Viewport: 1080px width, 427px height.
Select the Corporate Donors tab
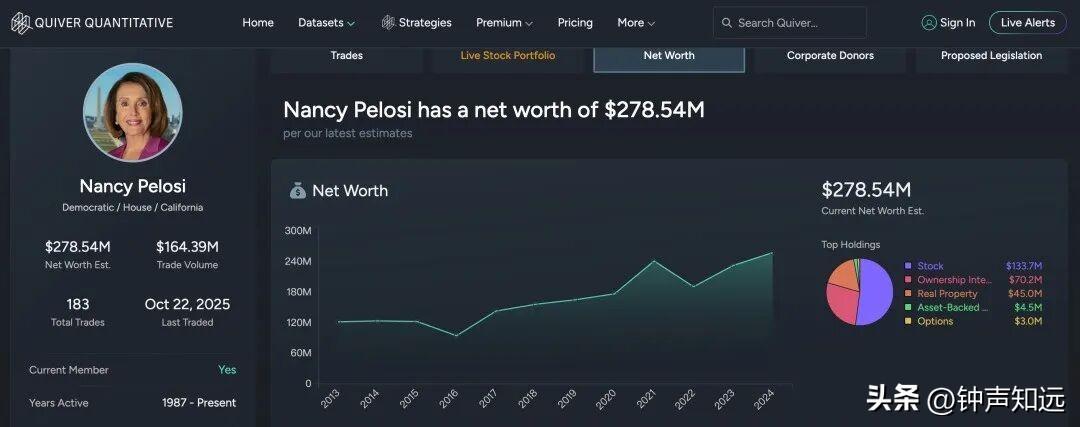tap(830, 56)
